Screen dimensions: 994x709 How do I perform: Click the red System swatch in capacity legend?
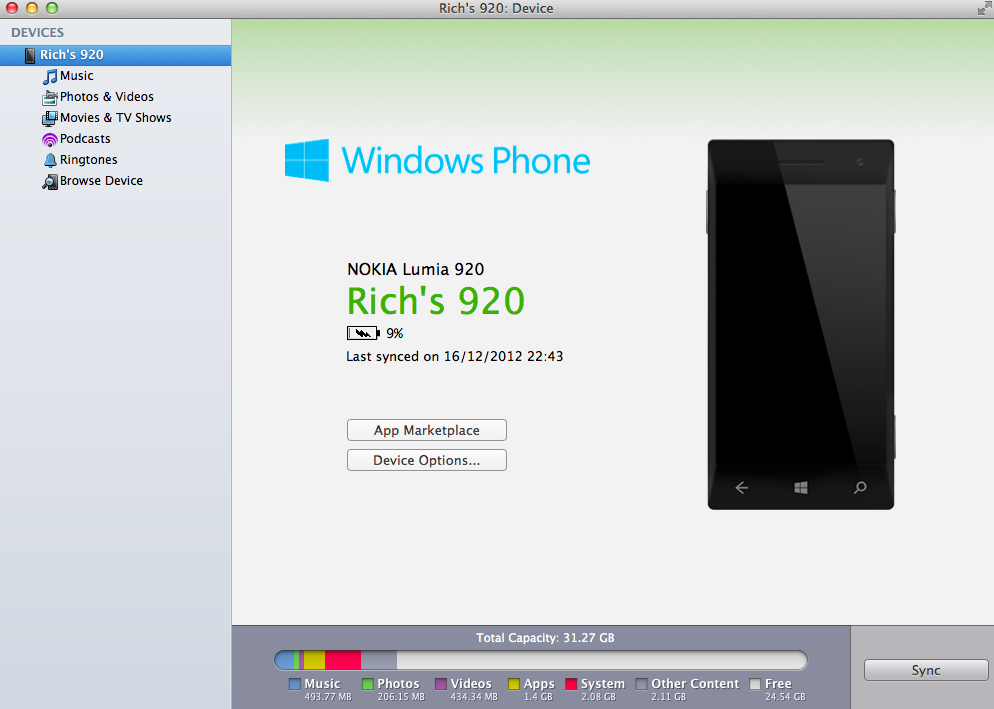(570, 683)
